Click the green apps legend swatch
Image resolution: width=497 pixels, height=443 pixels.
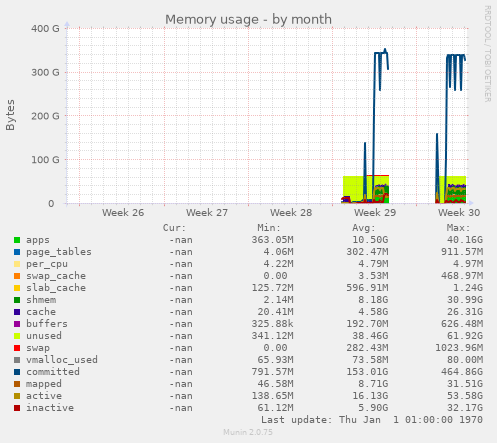click(x=17, y=240)
